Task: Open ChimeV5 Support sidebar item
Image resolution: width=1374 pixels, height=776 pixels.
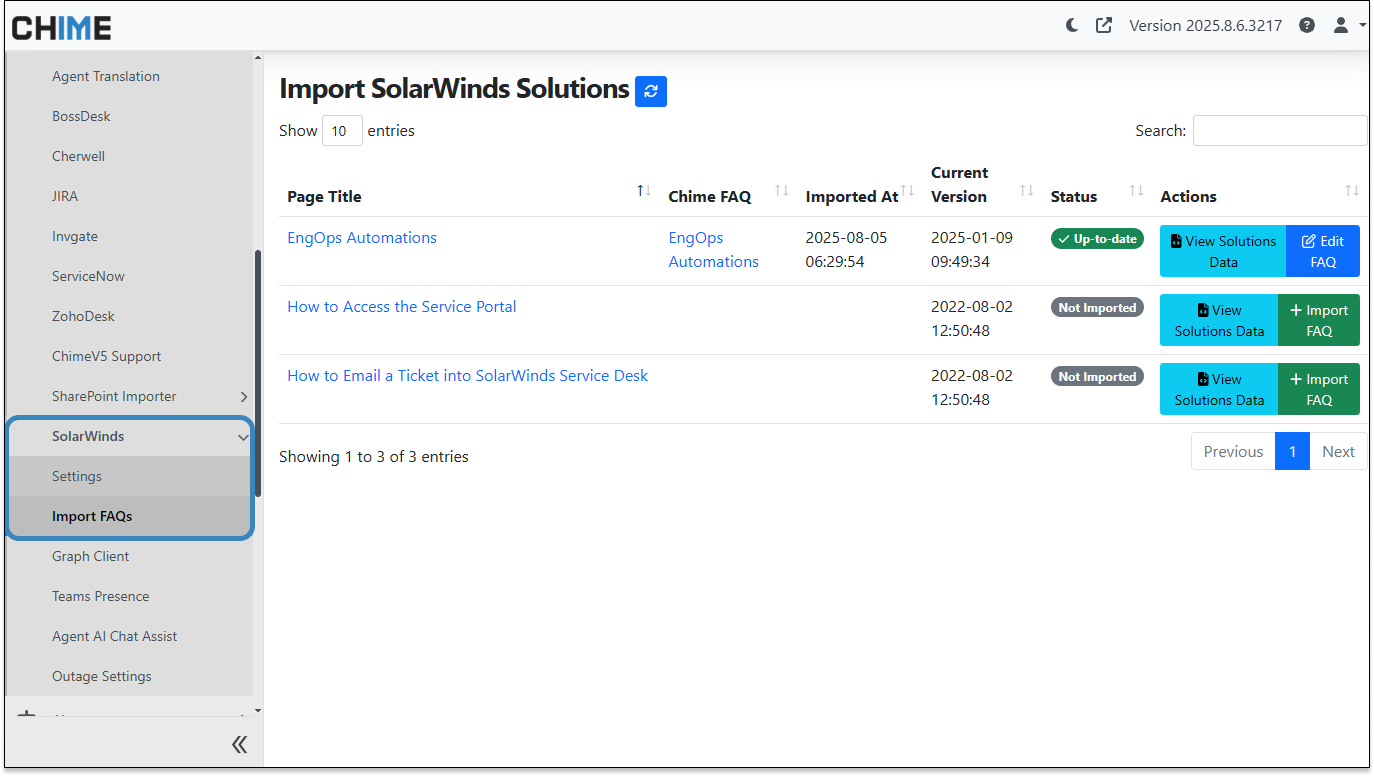Action: pos(106,356)
